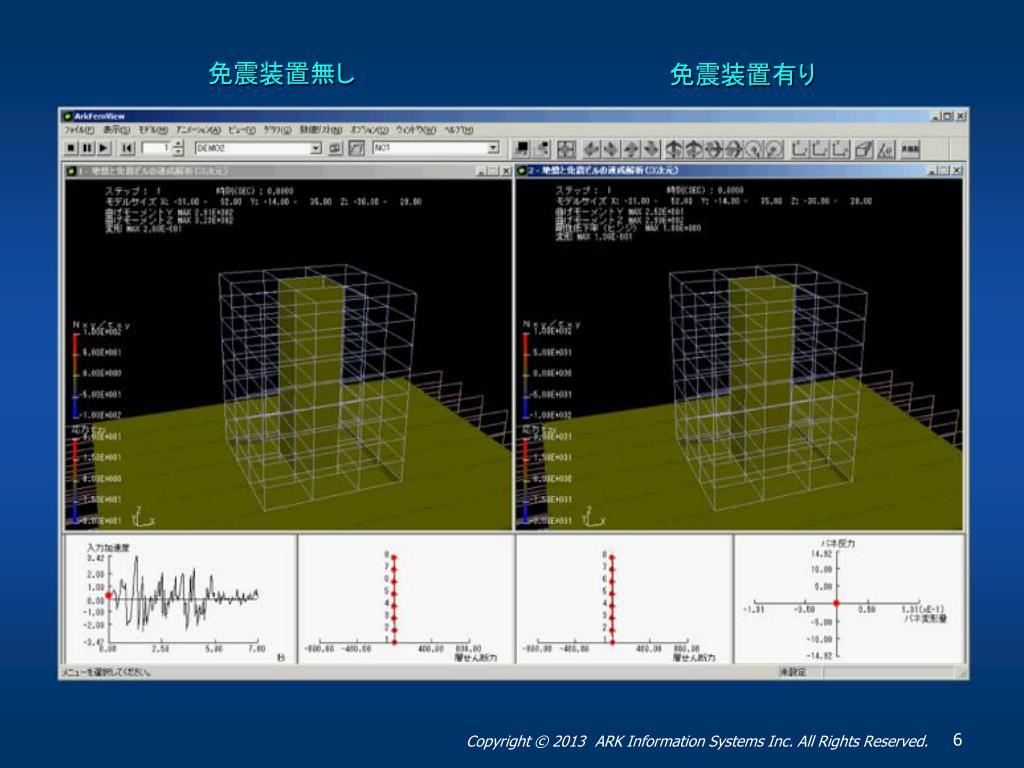Click the icon in child window 2 title
Viewport: 1024px width, 768px height.
(x=522, y=170)
